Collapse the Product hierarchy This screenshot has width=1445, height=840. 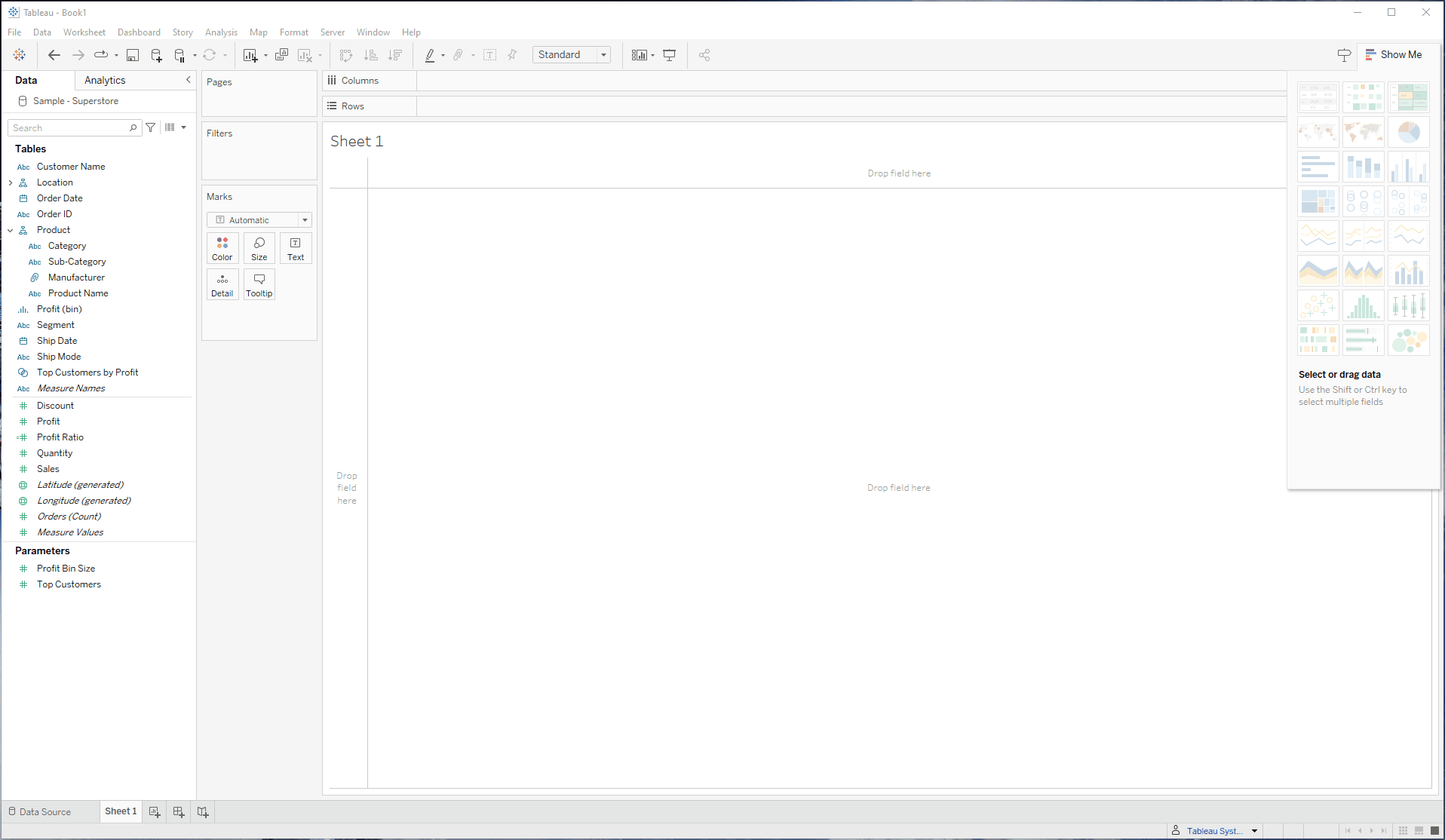(x=11, y=230)
